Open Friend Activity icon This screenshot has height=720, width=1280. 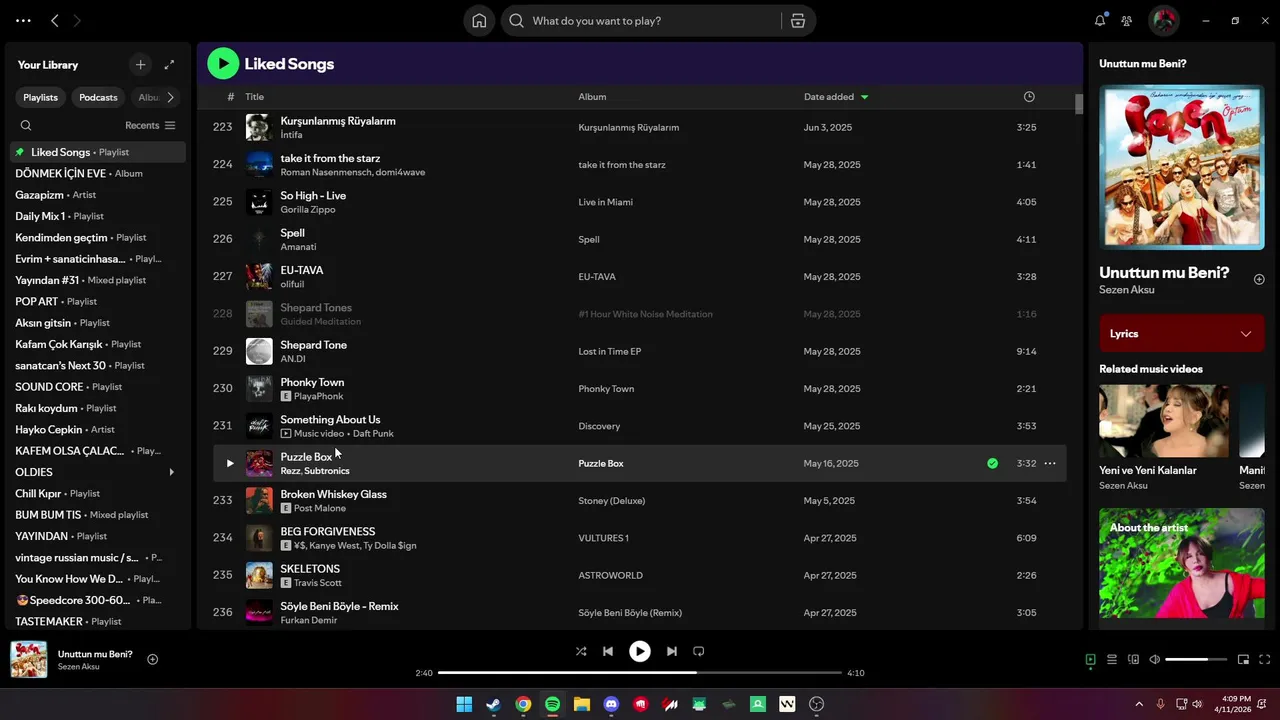point(1127,21)
